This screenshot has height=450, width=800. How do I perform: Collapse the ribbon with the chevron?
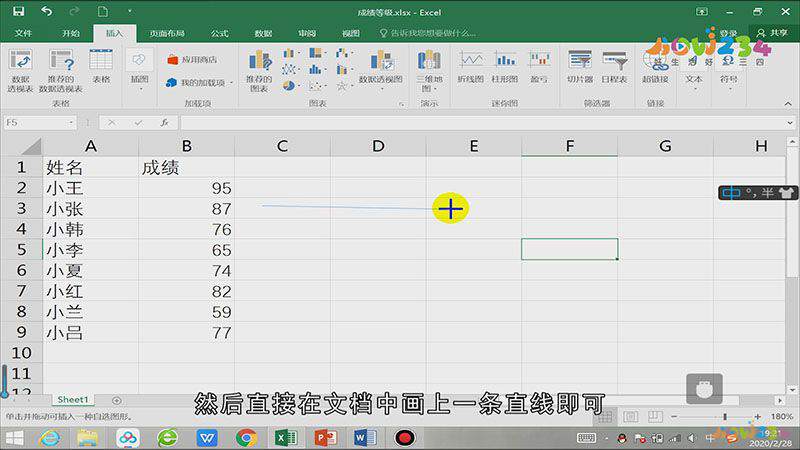(x=788, y=104)
